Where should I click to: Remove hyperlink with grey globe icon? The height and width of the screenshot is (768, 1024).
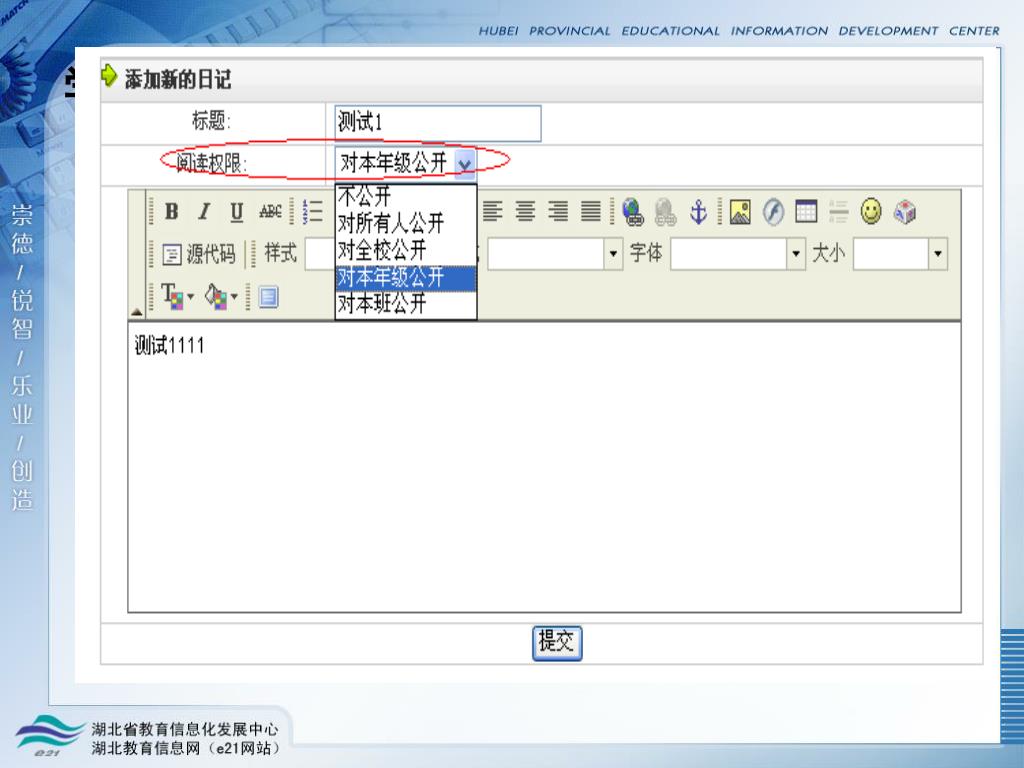coord(665,212)
